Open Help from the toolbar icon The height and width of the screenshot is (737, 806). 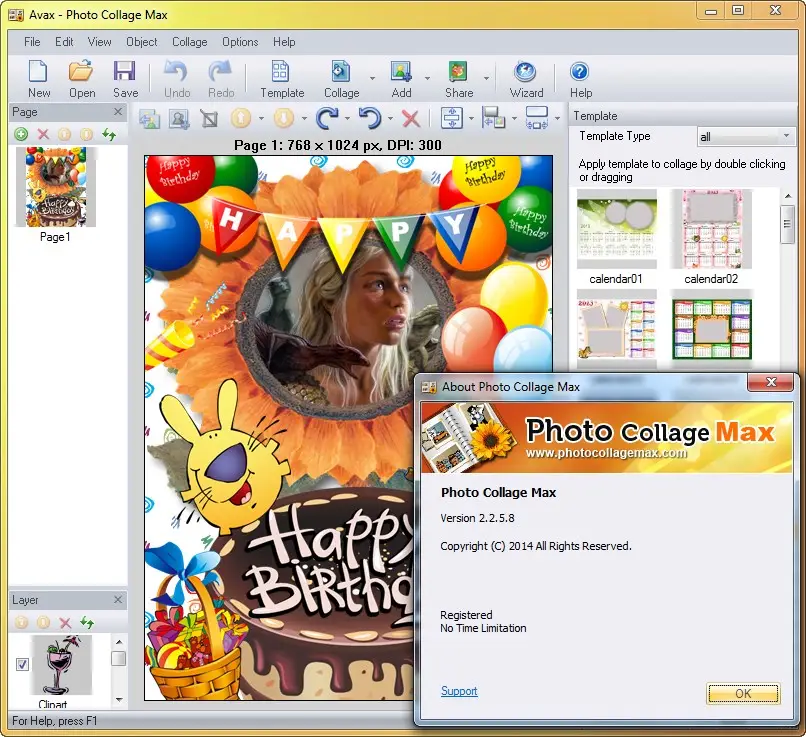580,79
